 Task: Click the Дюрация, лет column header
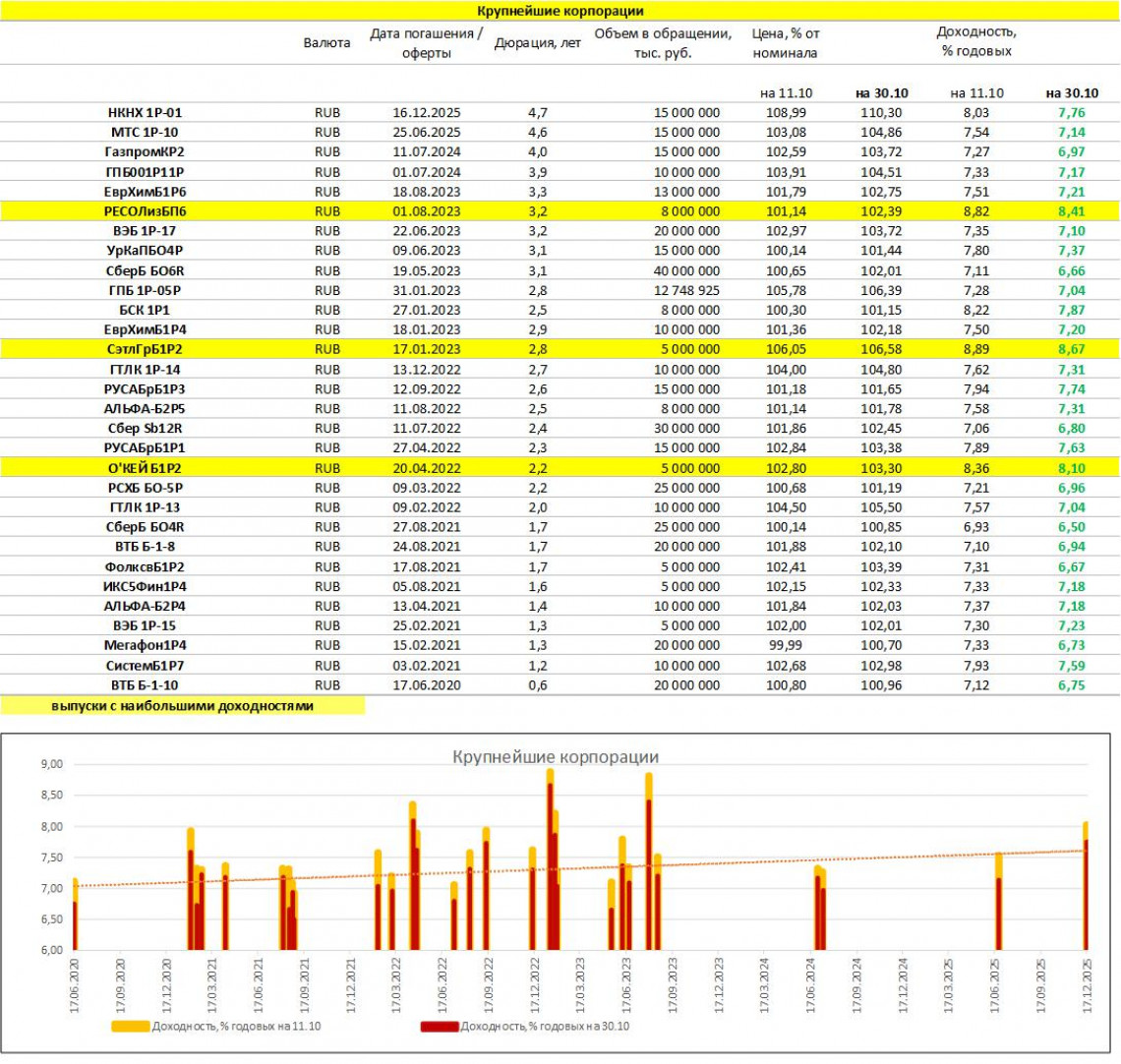(537, 43)
